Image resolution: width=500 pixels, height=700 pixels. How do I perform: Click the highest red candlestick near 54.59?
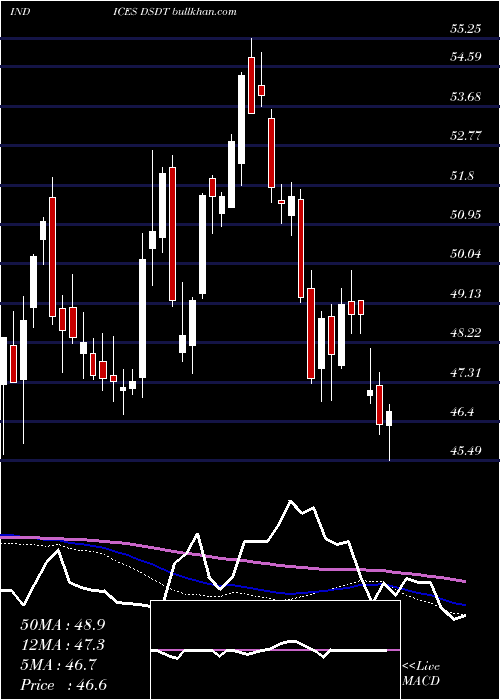[251, 85]
